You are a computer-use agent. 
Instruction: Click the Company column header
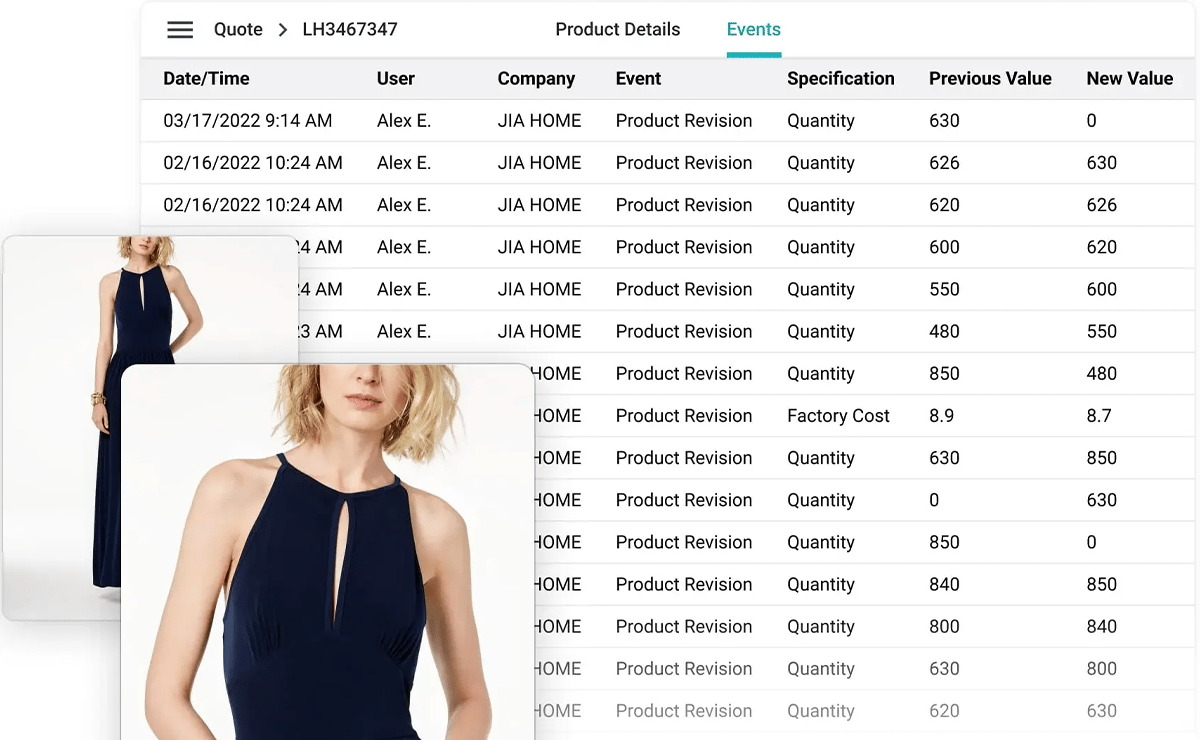point(536,78)
